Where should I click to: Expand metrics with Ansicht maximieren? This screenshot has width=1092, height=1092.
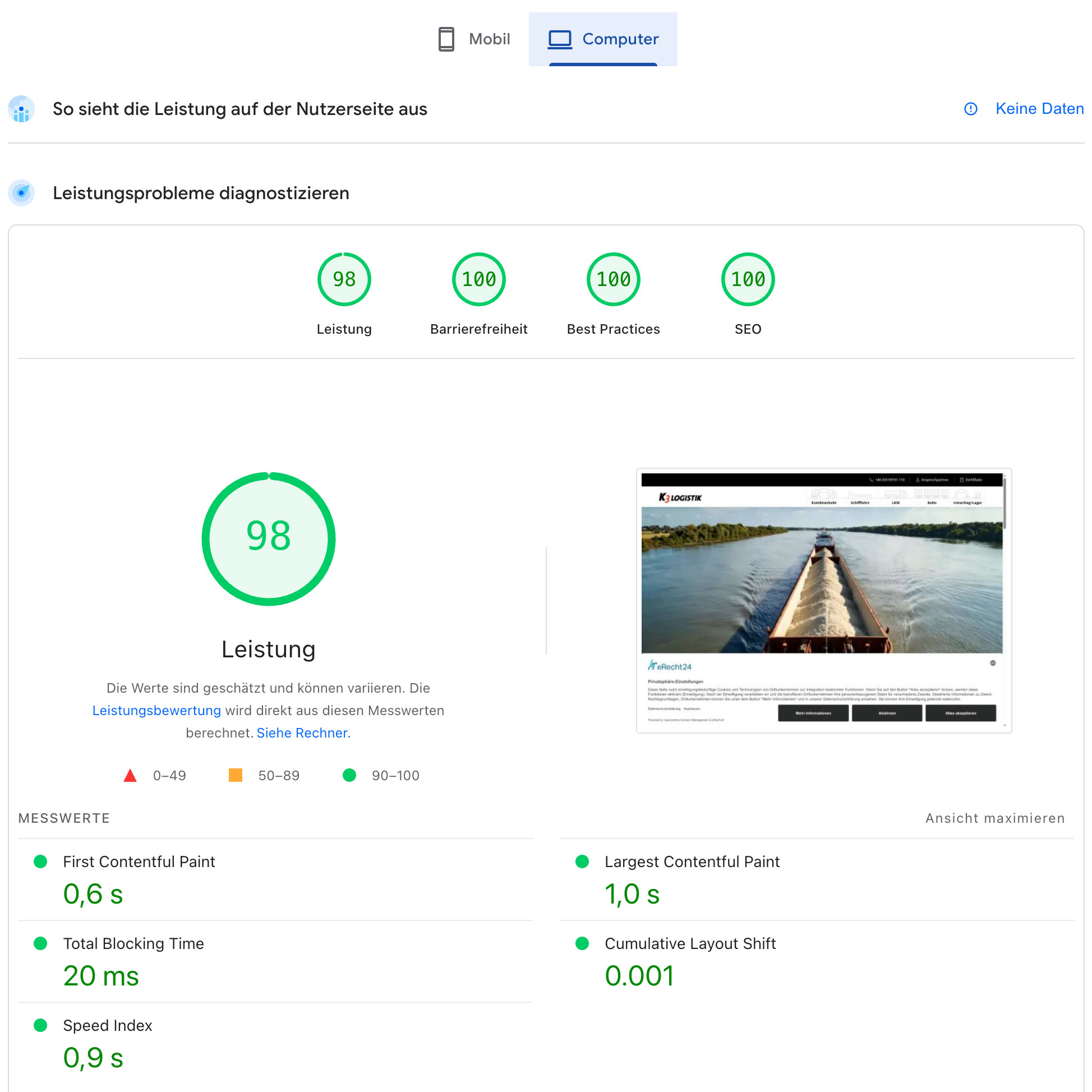click(994, 818)
